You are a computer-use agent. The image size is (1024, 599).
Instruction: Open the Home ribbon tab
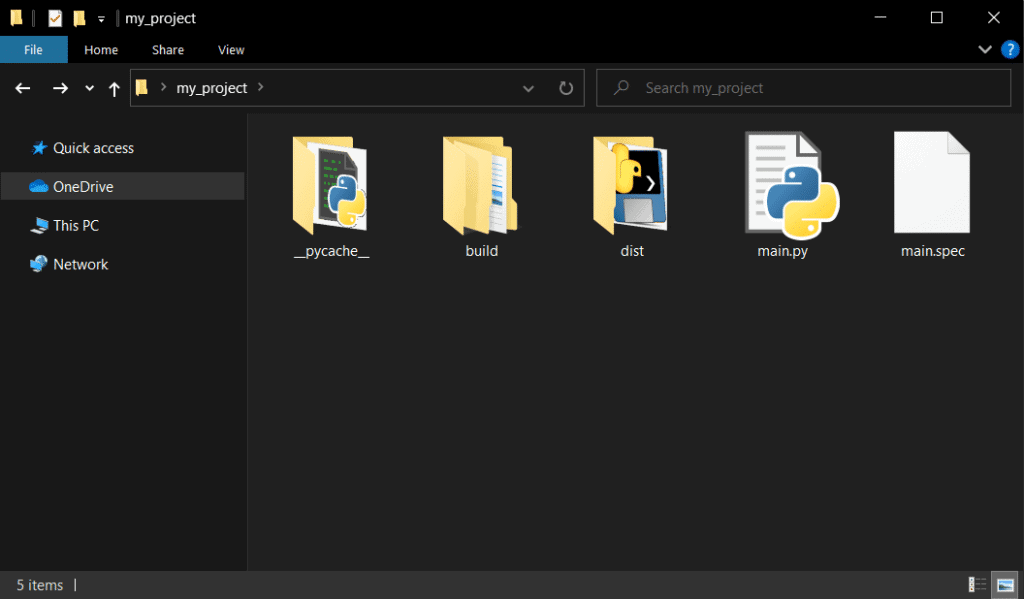coord(101,49)
